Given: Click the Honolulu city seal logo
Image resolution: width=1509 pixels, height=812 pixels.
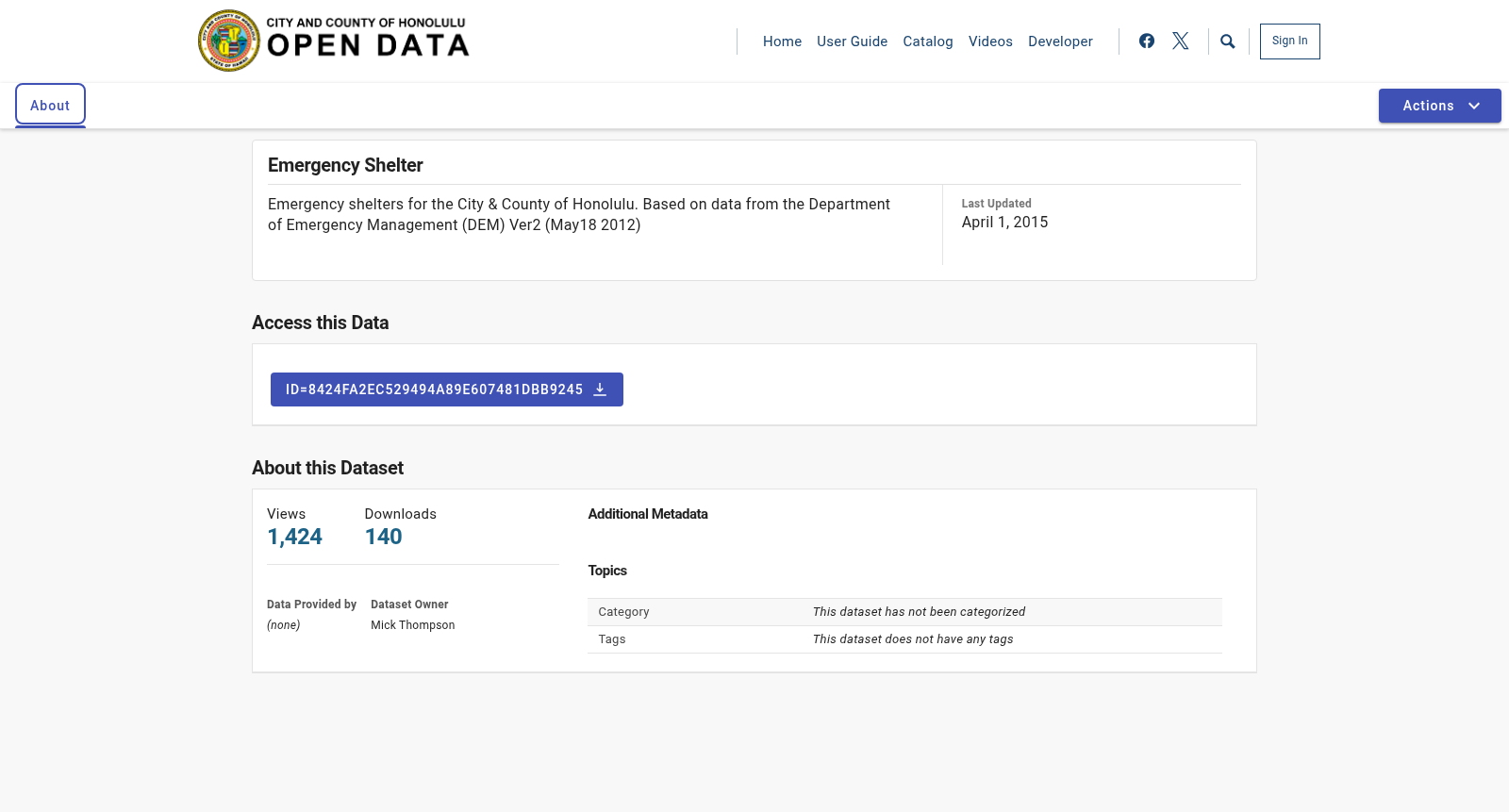Looking at the screenshot, I should coord(229,41).
